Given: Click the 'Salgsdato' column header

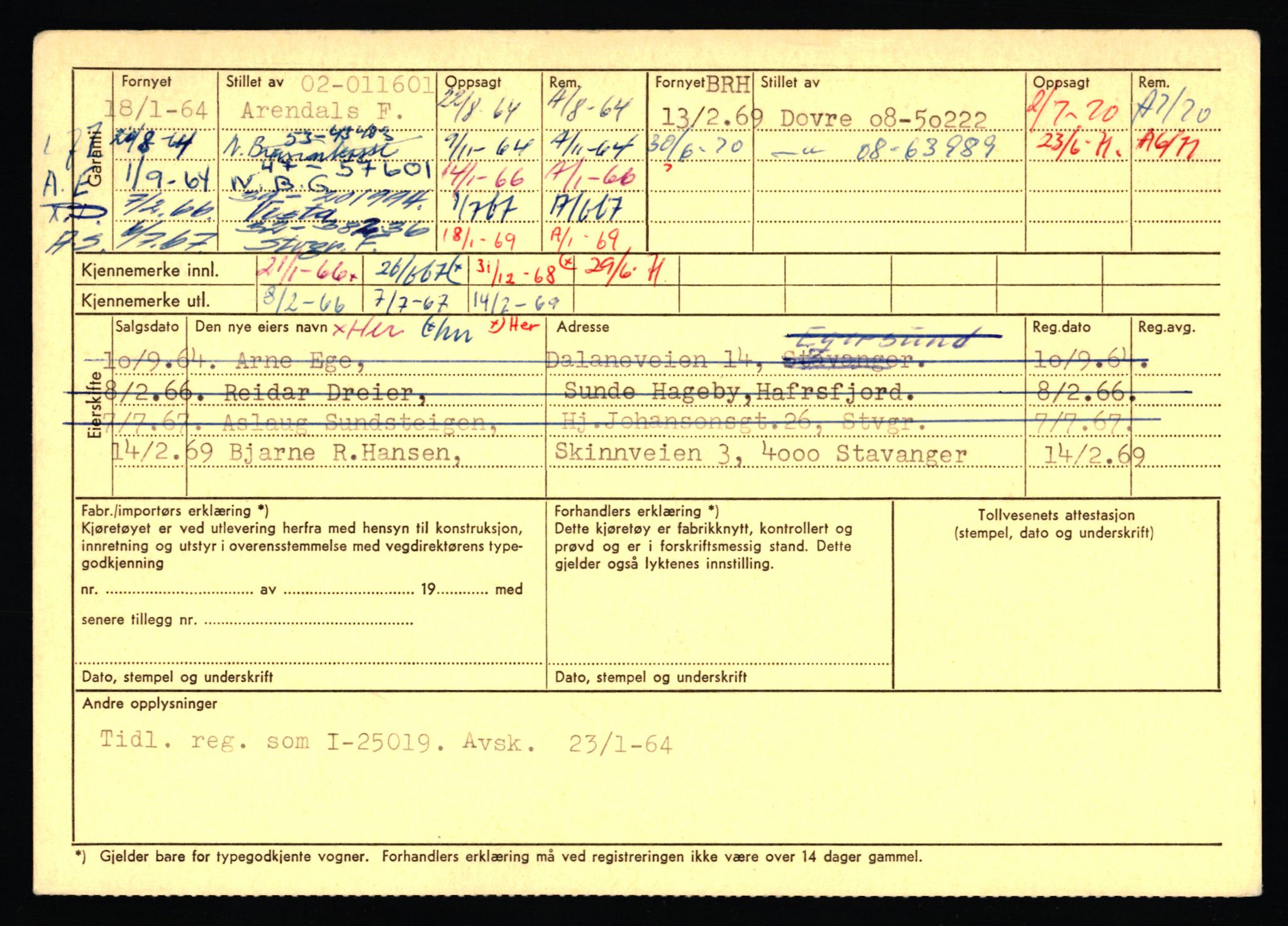Looking at the screenshot, I should coord(147,327).
